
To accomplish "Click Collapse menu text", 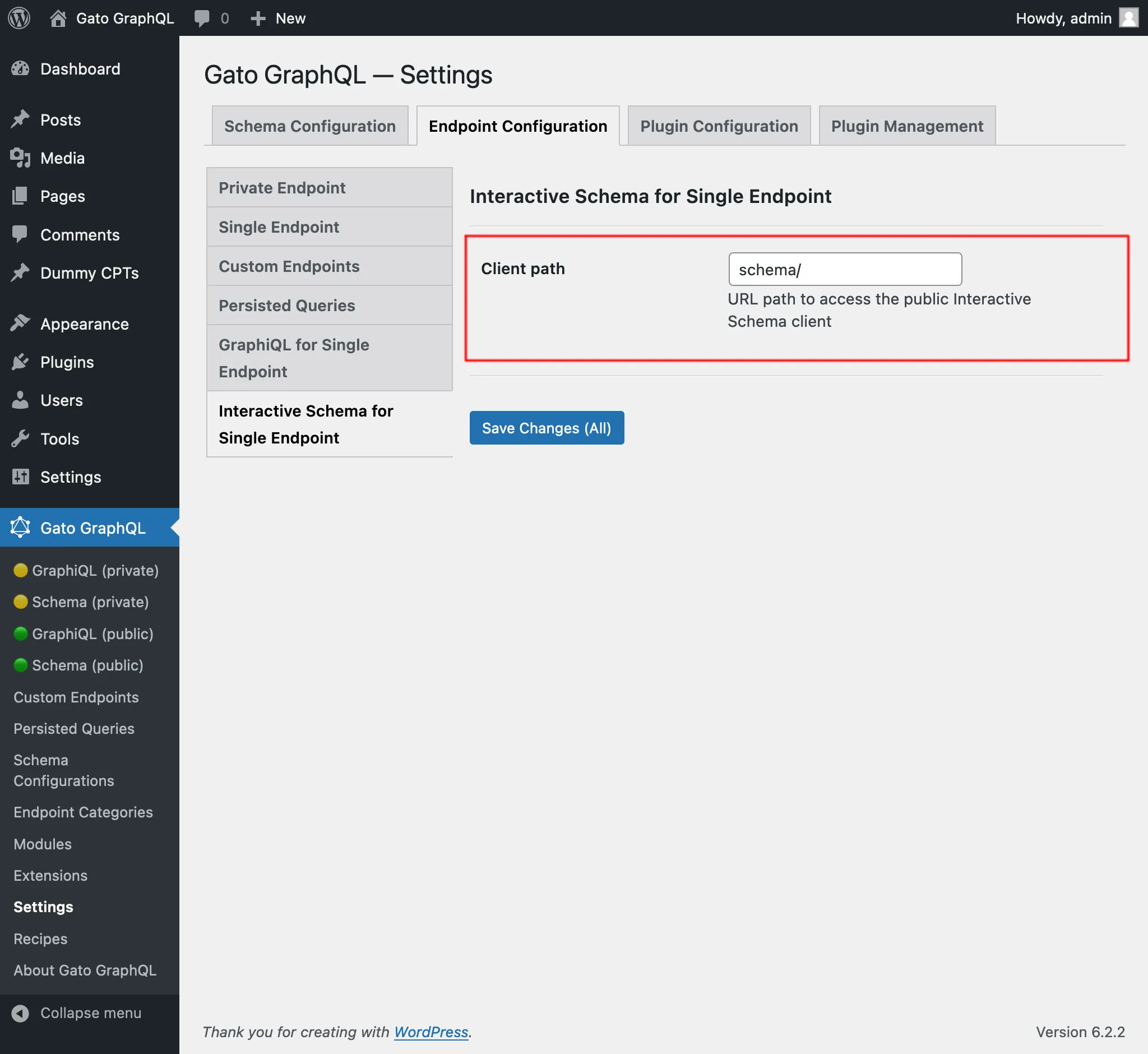I will (x=91, y=1013).
